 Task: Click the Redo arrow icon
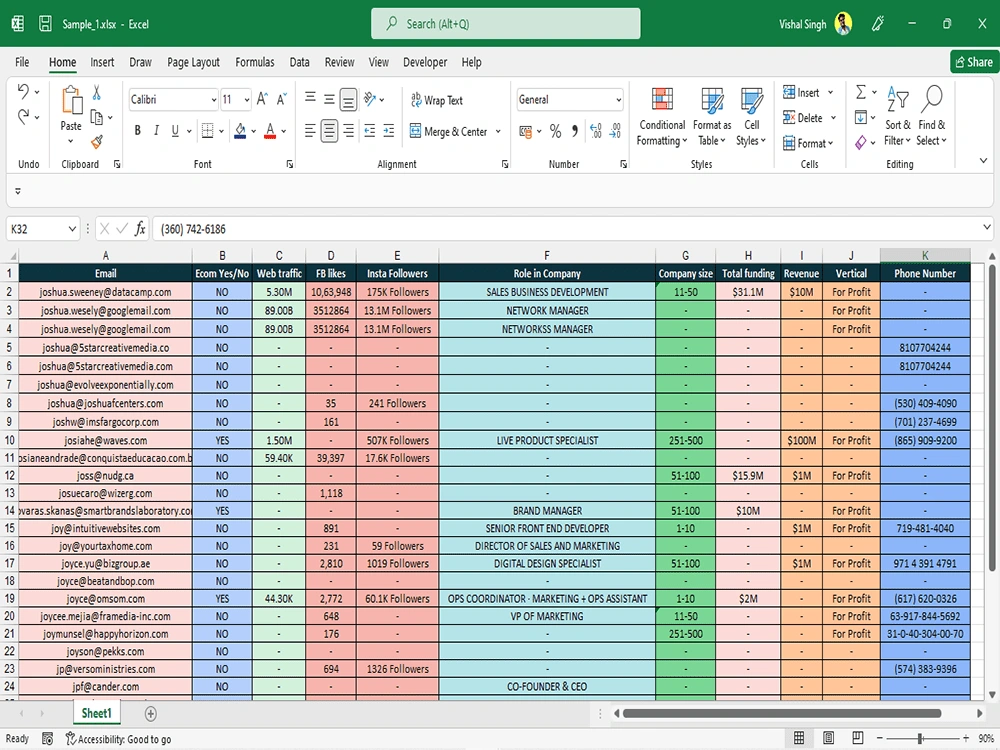point(24,117)
